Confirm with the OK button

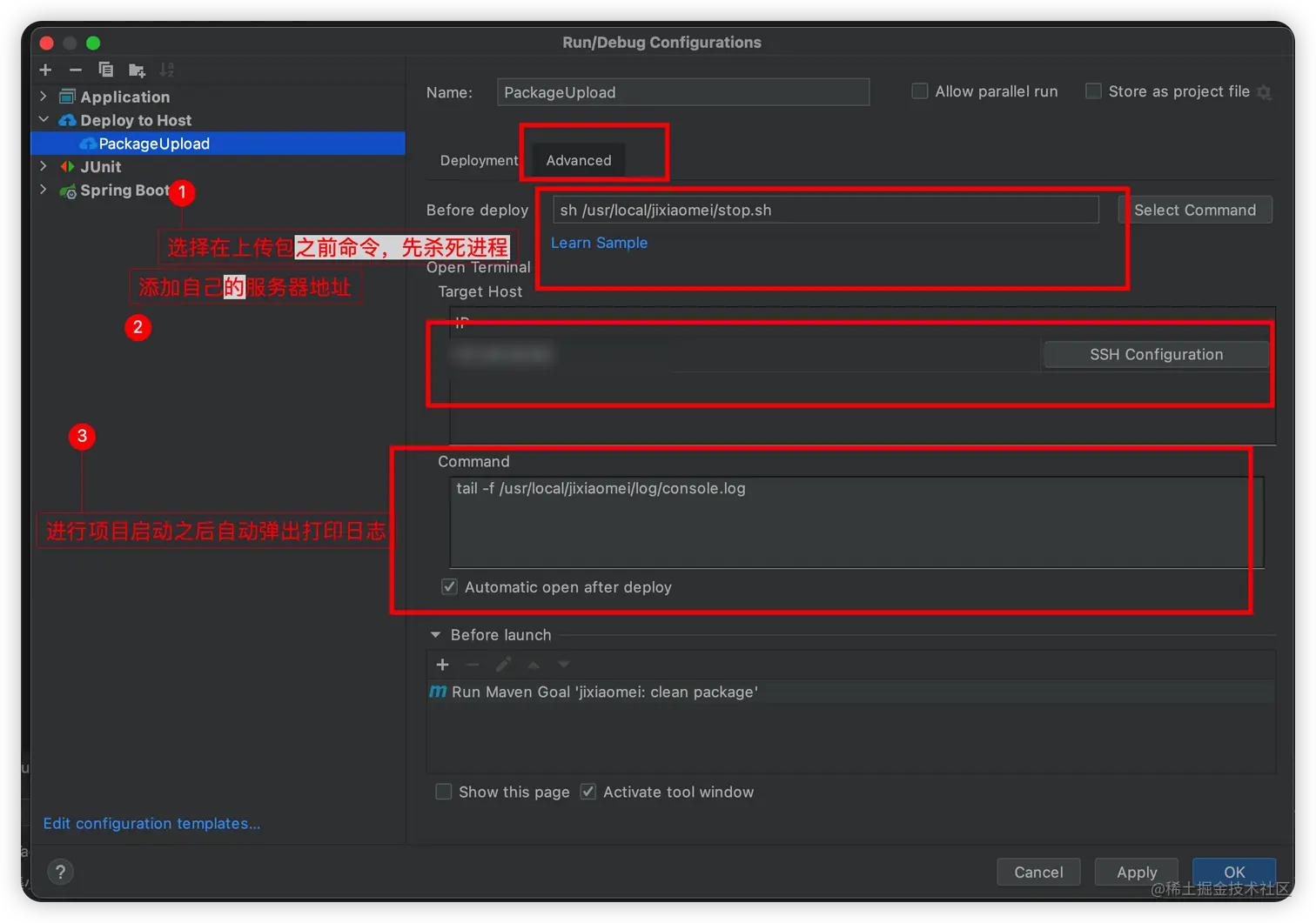point(1234,872)
